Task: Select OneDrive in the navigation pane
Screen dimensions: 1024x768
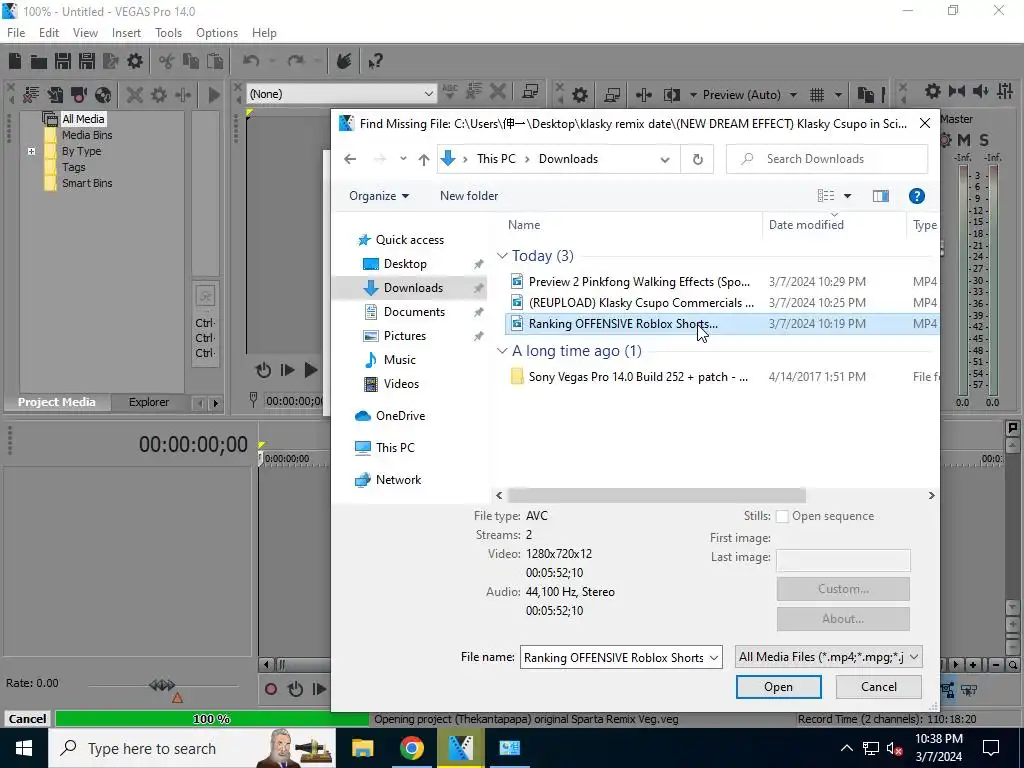Action: (x=400, y=416)
